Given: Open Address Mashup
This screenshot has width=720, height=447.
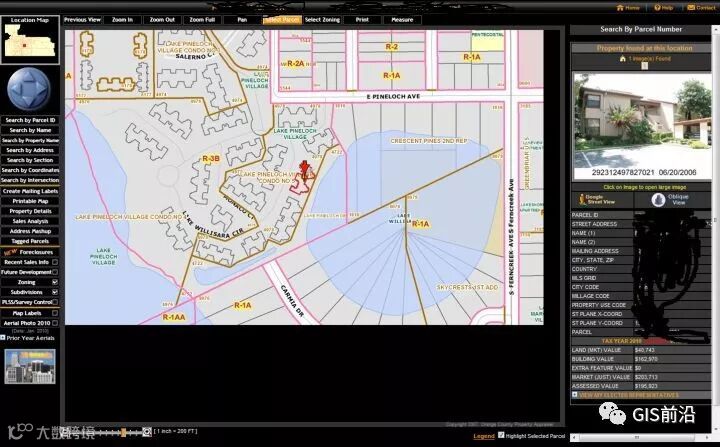Looking at the screenshot, I should pyautogui.click(x=30, y=231).
